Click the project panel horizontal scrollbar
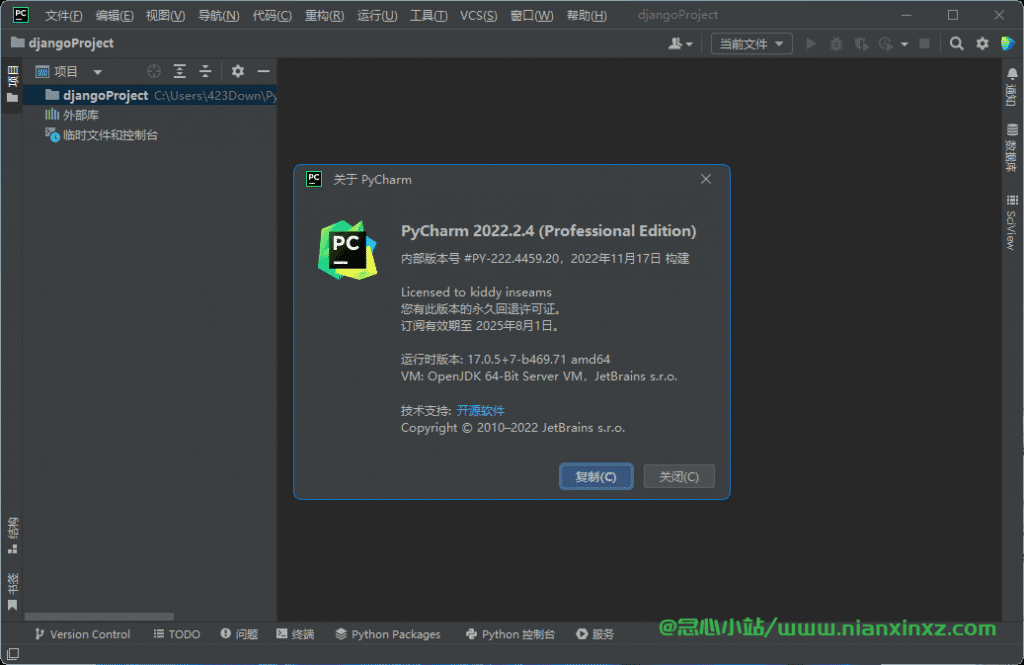Screen dimensions: 1024x665 99,616
